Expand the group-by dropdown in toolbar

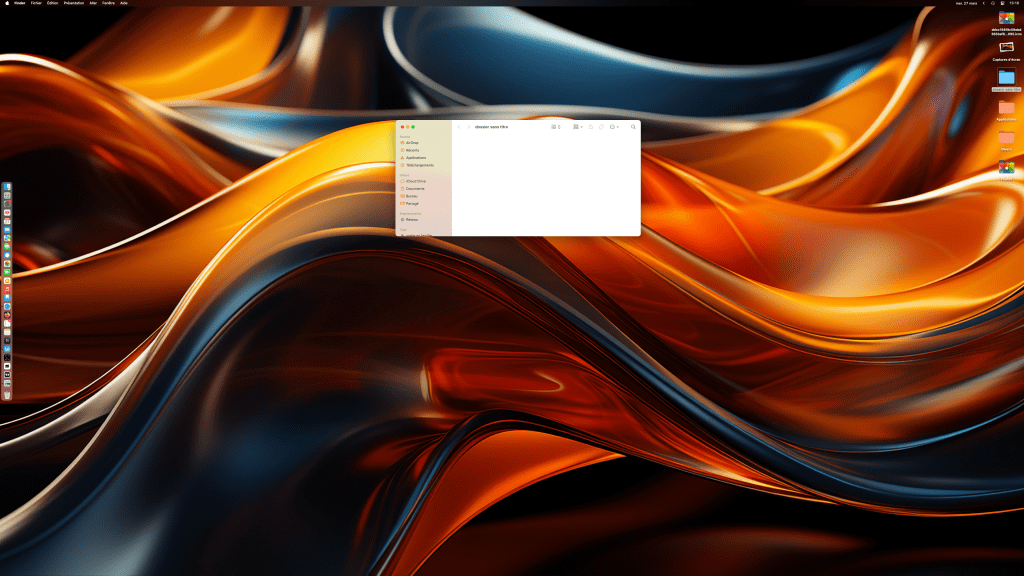pos(577,127)
